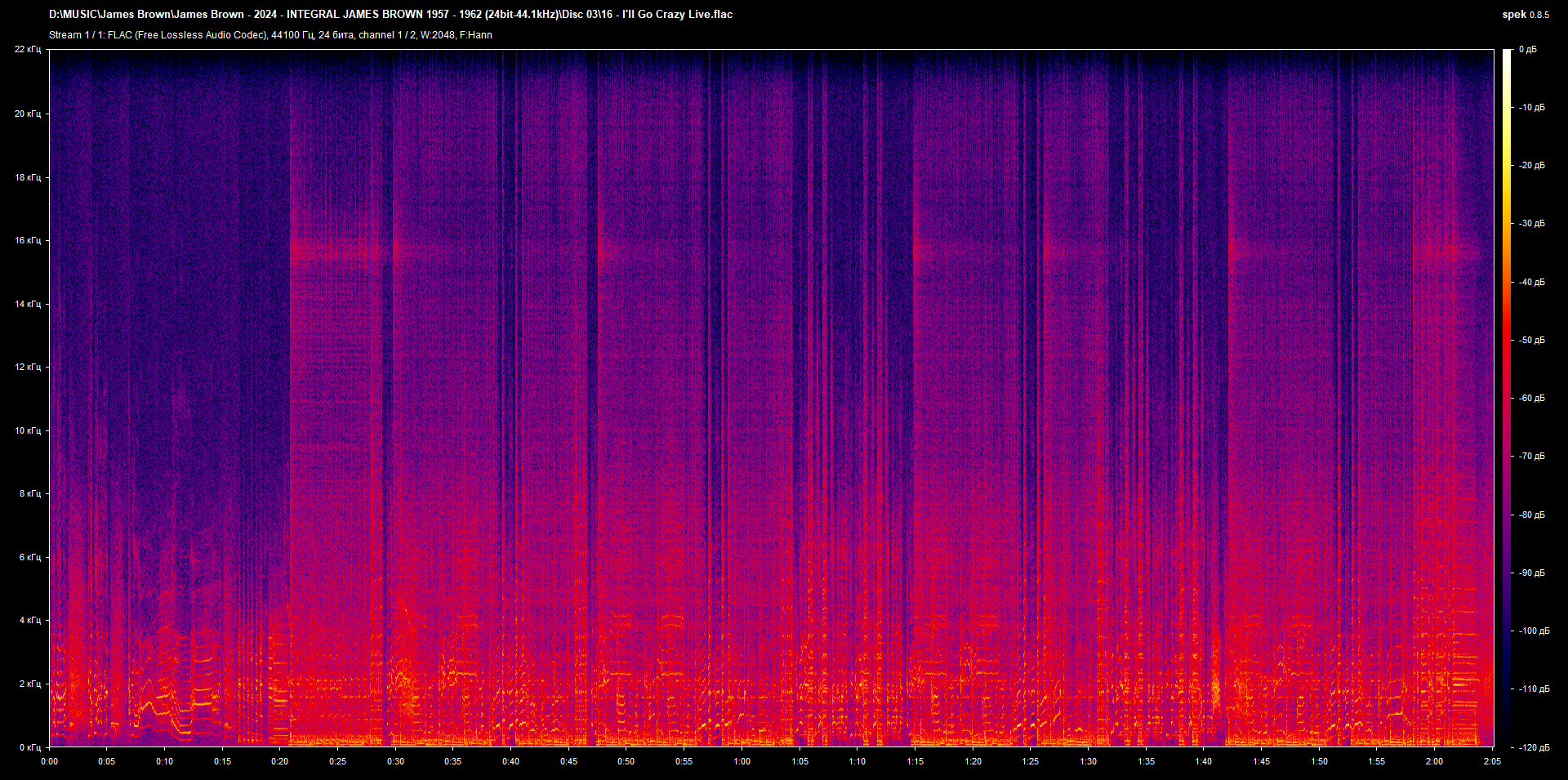Click the 2:00 time axis label
The height and width of the screenshot is (780, 1568).
pos(1435,761)
